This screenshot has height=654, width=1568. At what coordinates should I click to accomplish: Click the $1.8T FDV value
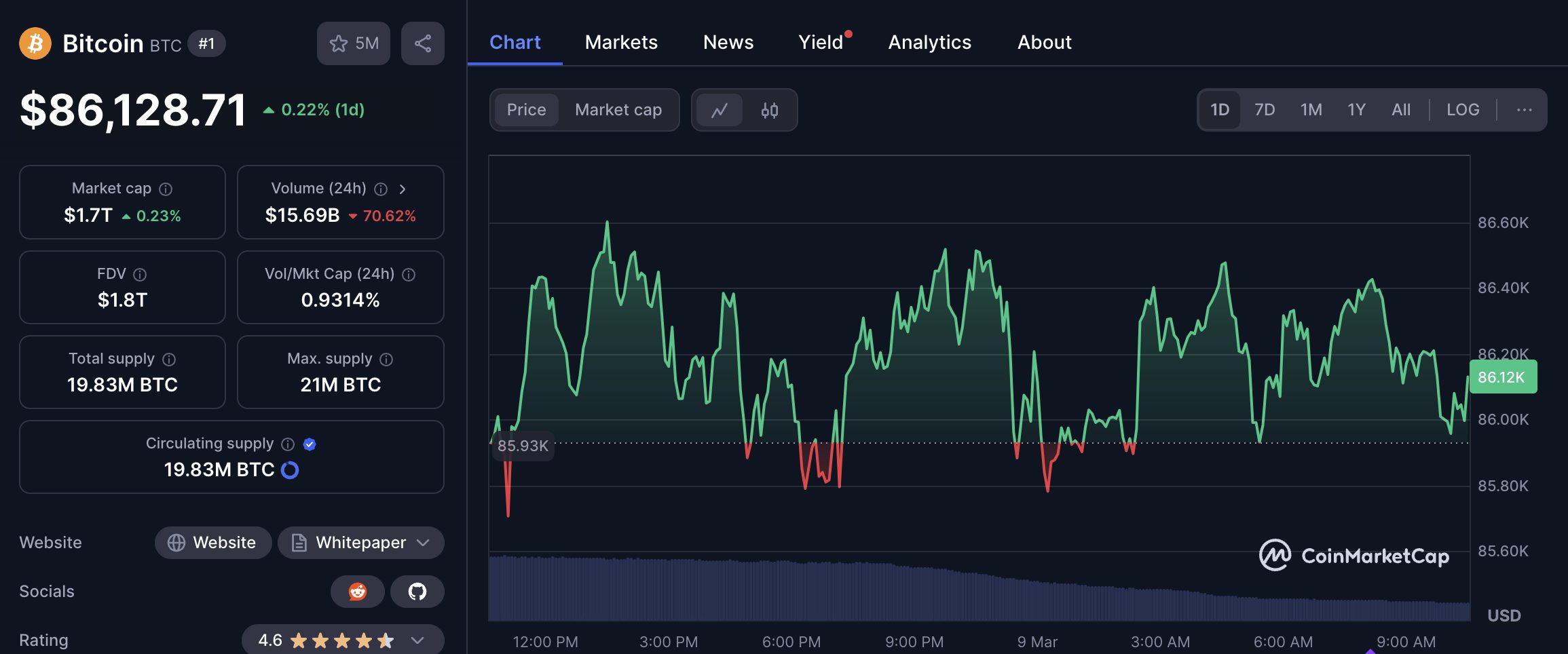pos(122,300)
